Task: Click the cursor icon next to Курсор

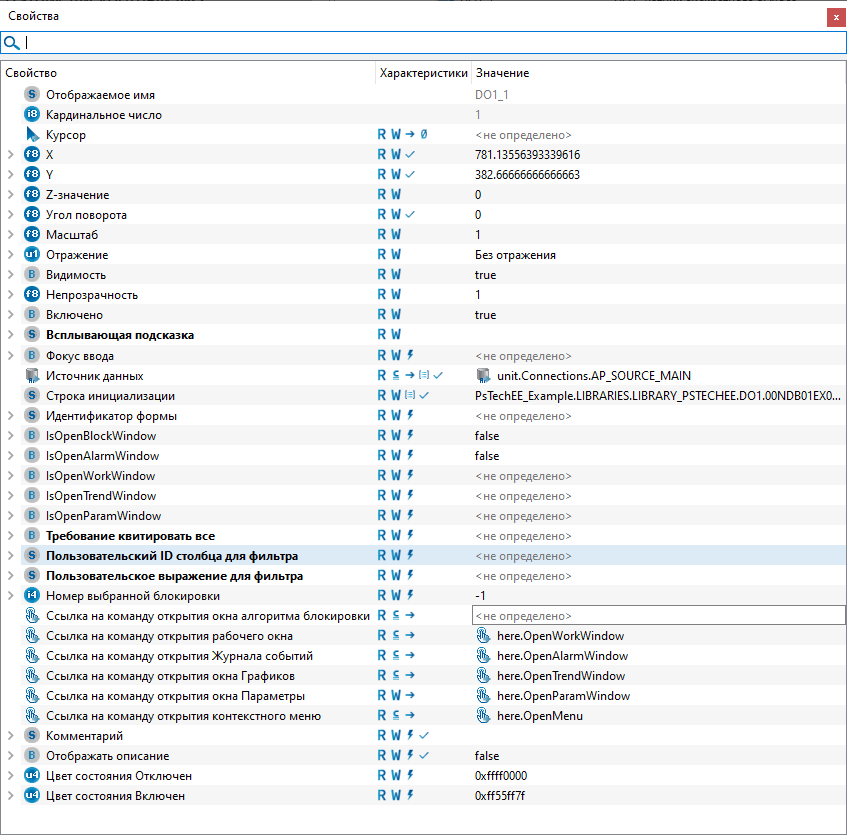Action: [32, 135]
